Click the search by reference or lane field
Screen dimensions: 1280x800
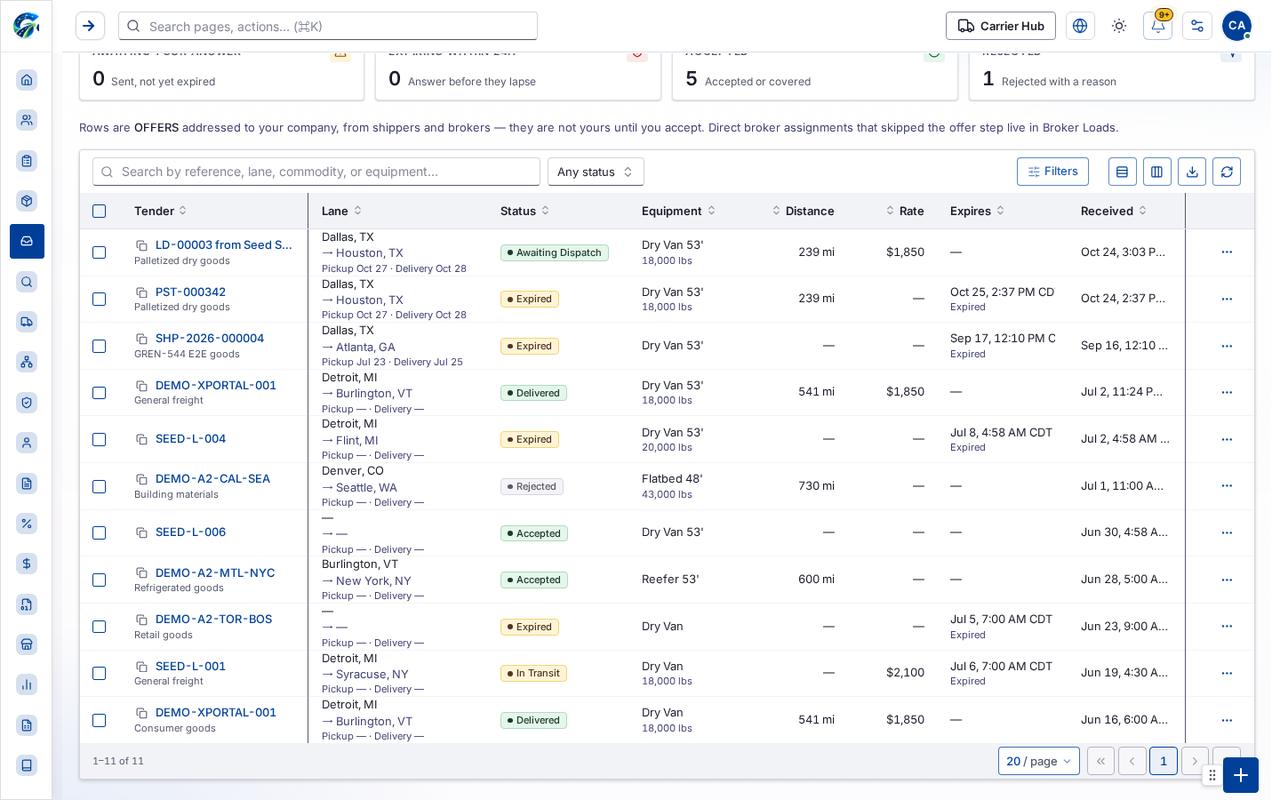(316, 172)
